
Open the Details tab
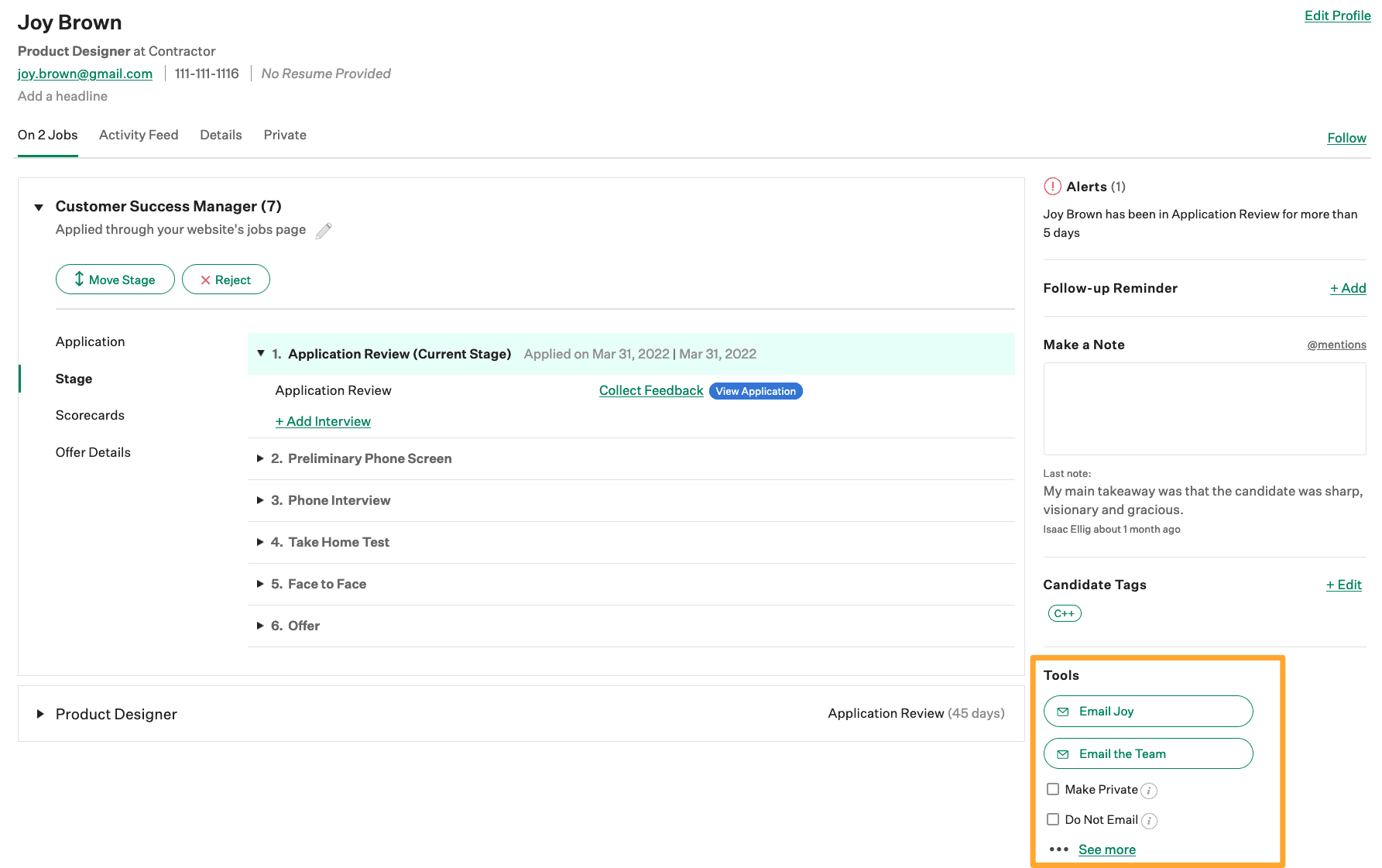(221, 135)
